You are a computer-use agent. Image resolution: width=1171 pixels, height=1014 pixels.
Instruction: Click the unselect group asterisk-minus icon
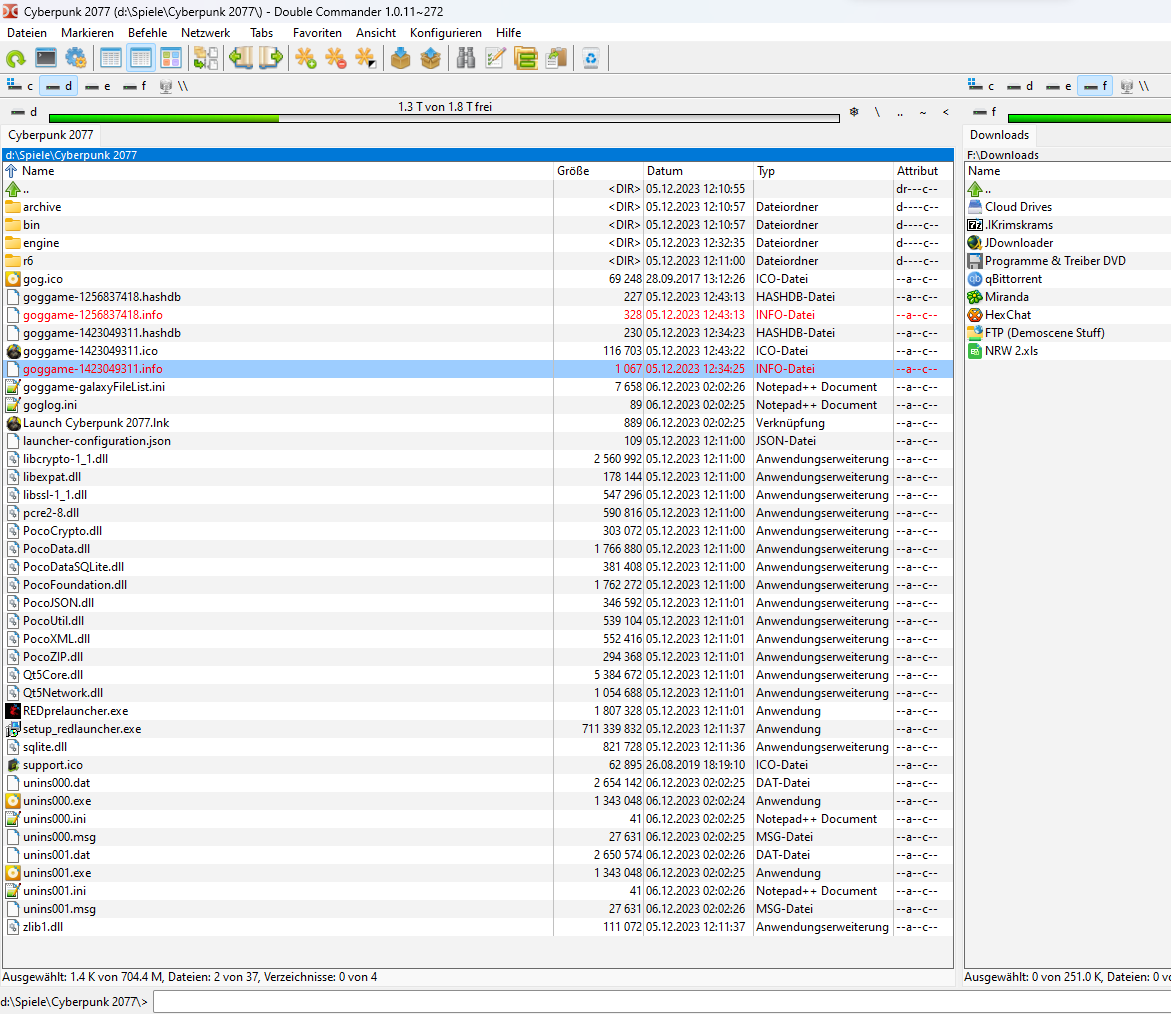(x=335, y=58)
